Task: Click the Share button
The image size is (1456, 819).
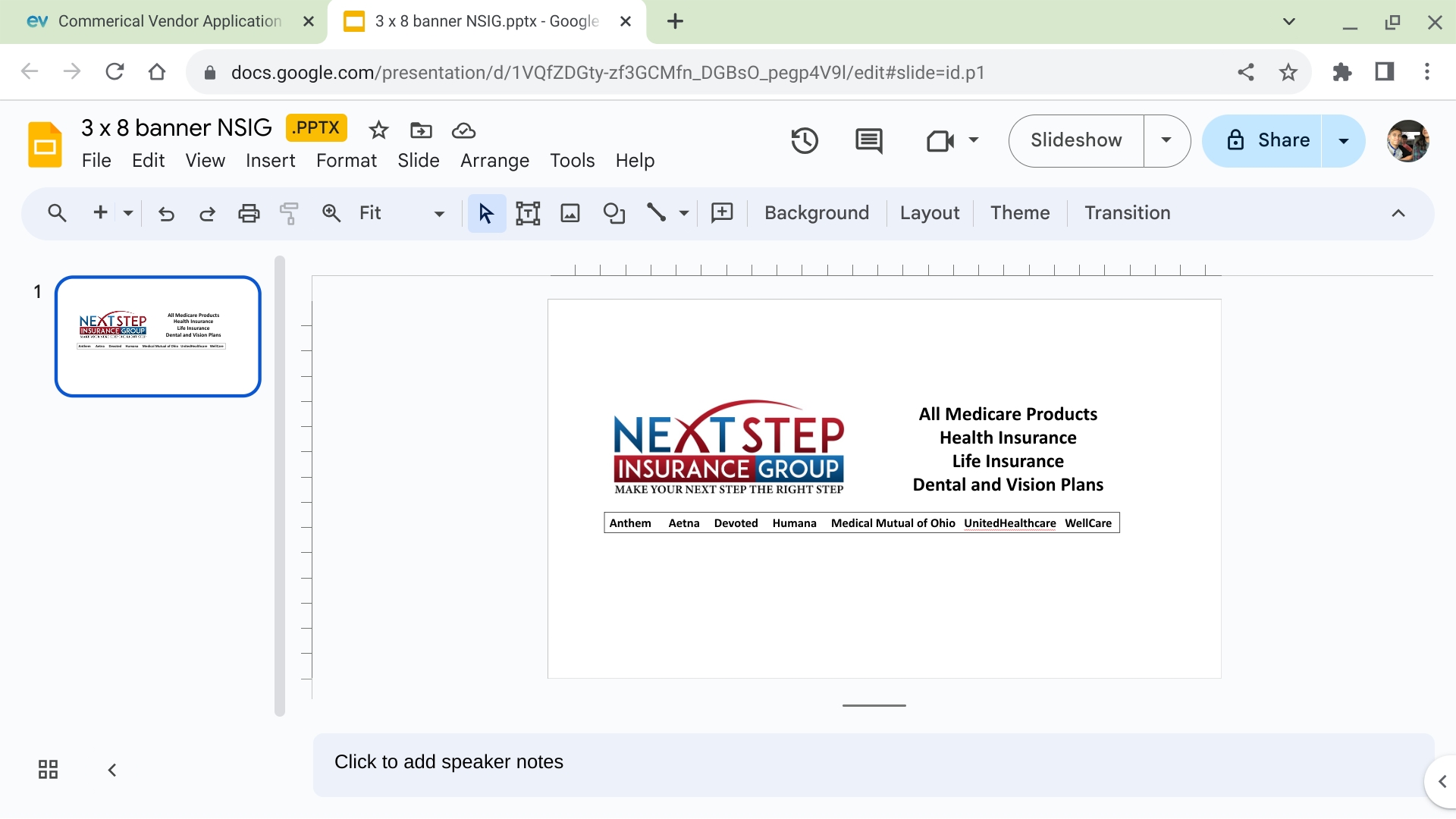Action: tap(1263, 141)
